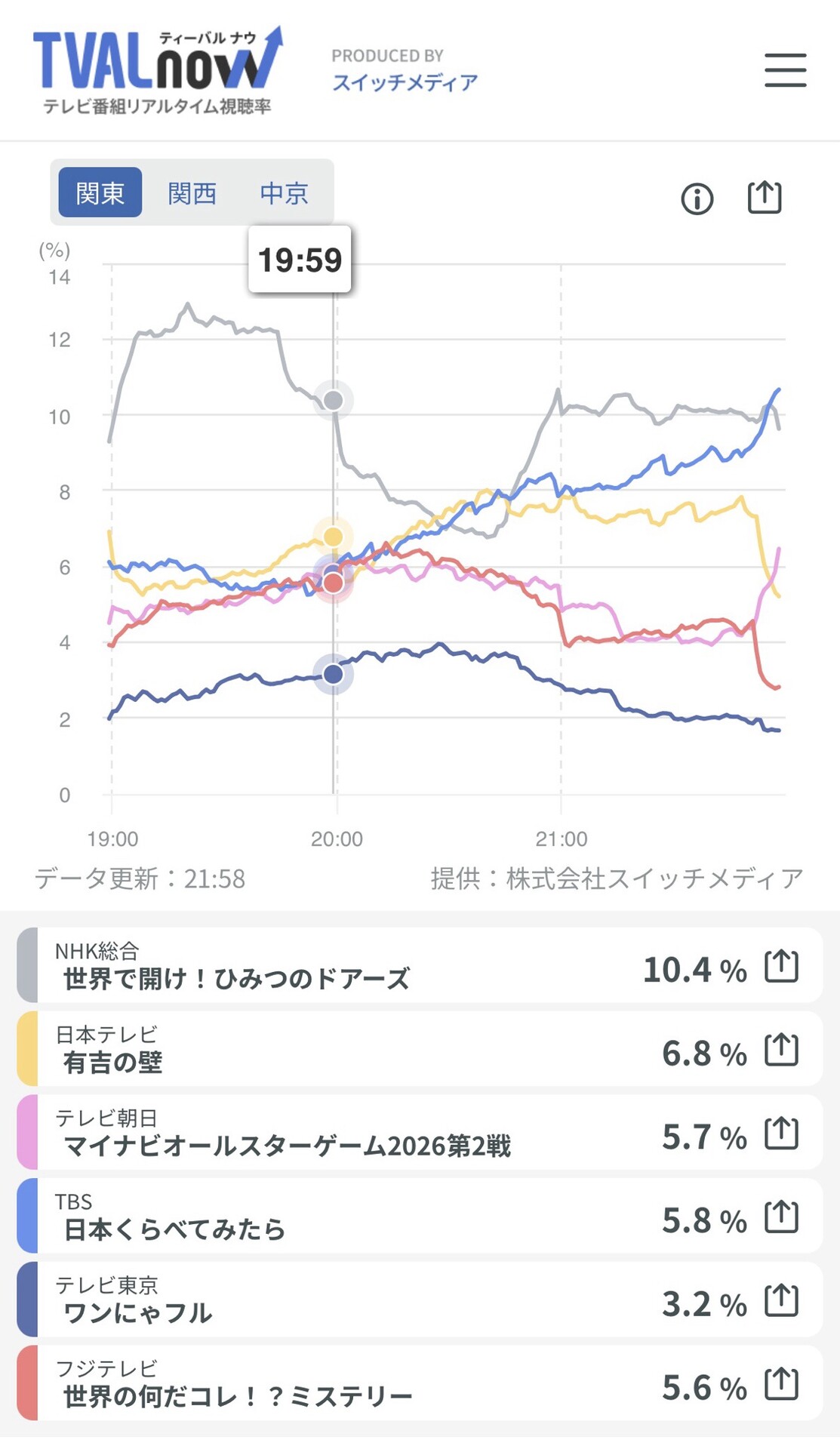
Task: Share the TBS 日本くらべてみたら rating
Action: tap(781, 1217)
